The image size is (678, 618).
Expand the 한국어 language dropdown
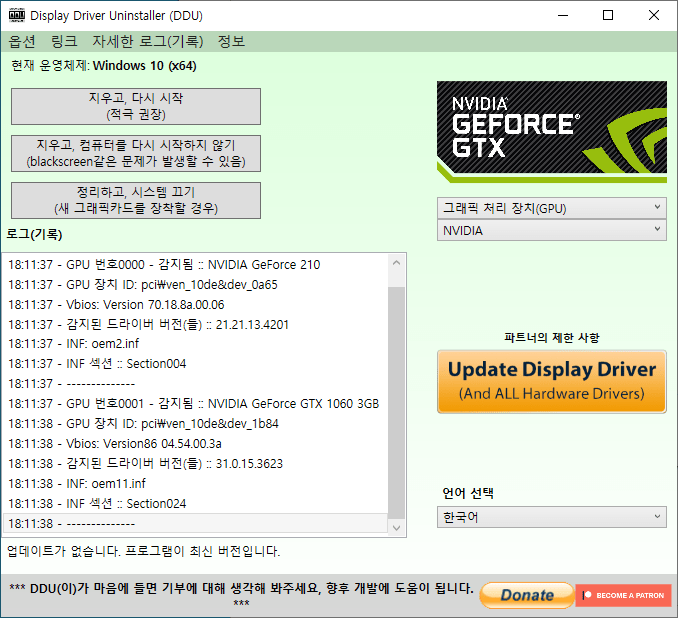pos(552,517)
